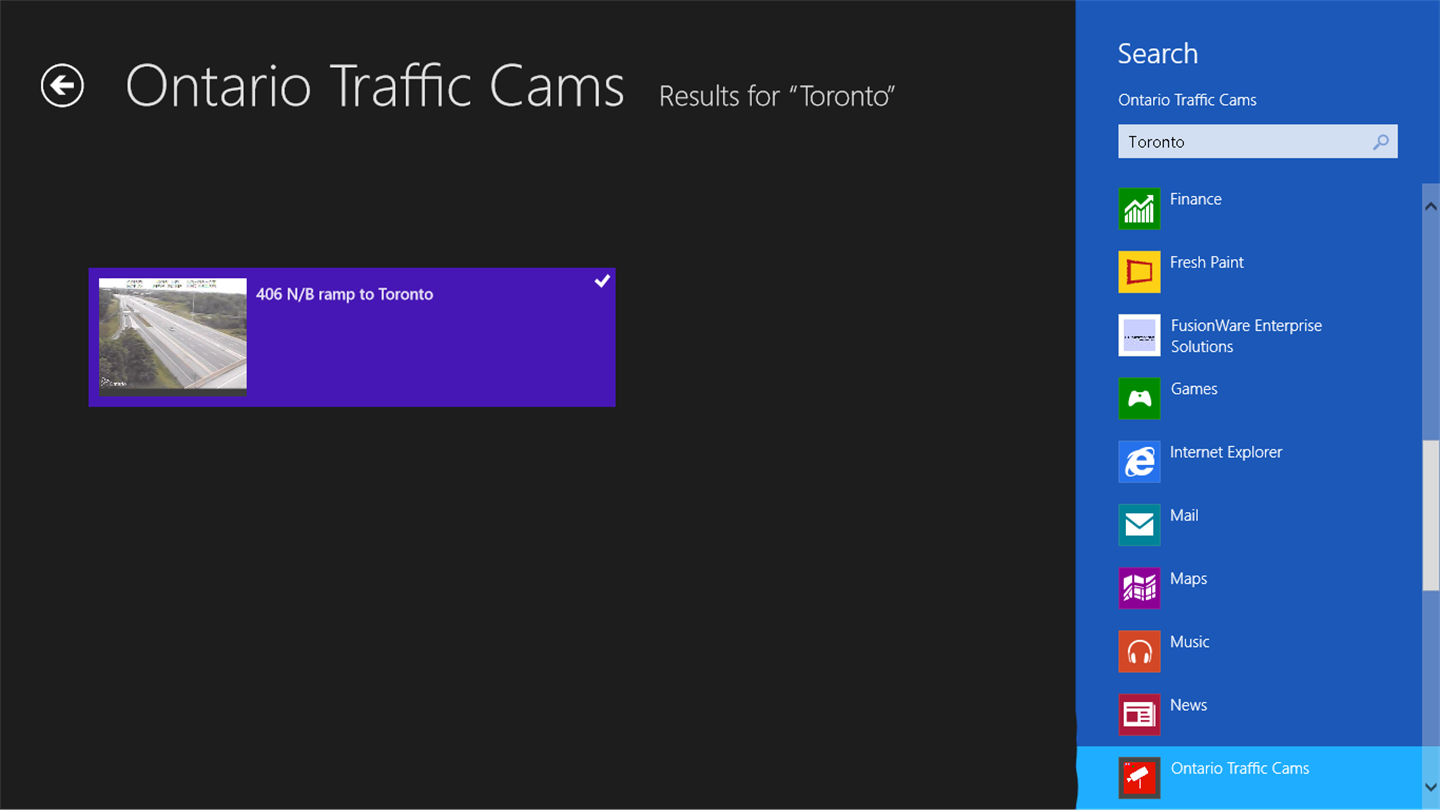The width and height of the screenshot is (1440, 810).
Task: Click the app list scrollbar thumb
Action: click(1430, 515)
